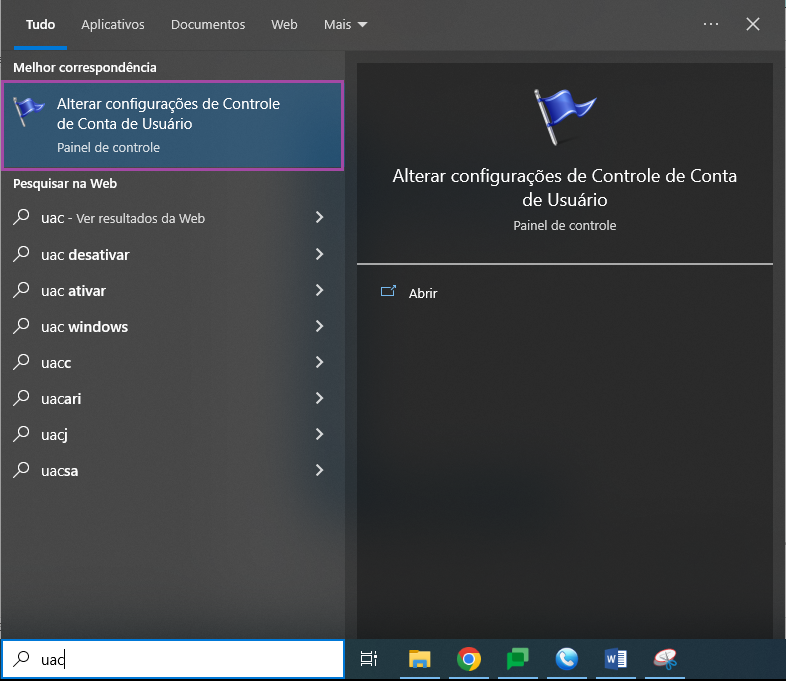Click the search icon beside uacari
The width and height of the screenshot is (786, 681).
[x=21, y=398]
